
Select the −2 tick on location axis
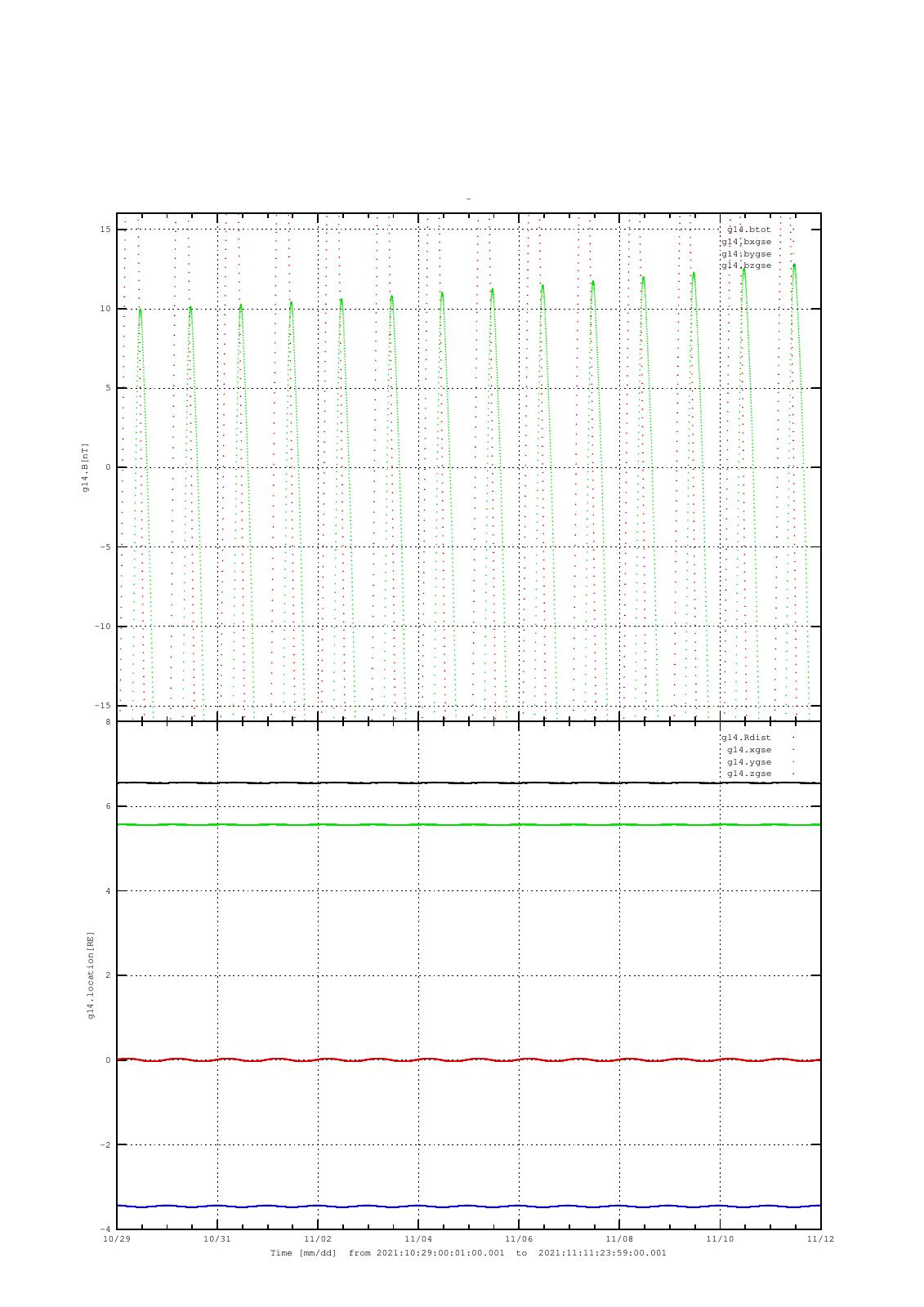click(x=105, y=1145)
